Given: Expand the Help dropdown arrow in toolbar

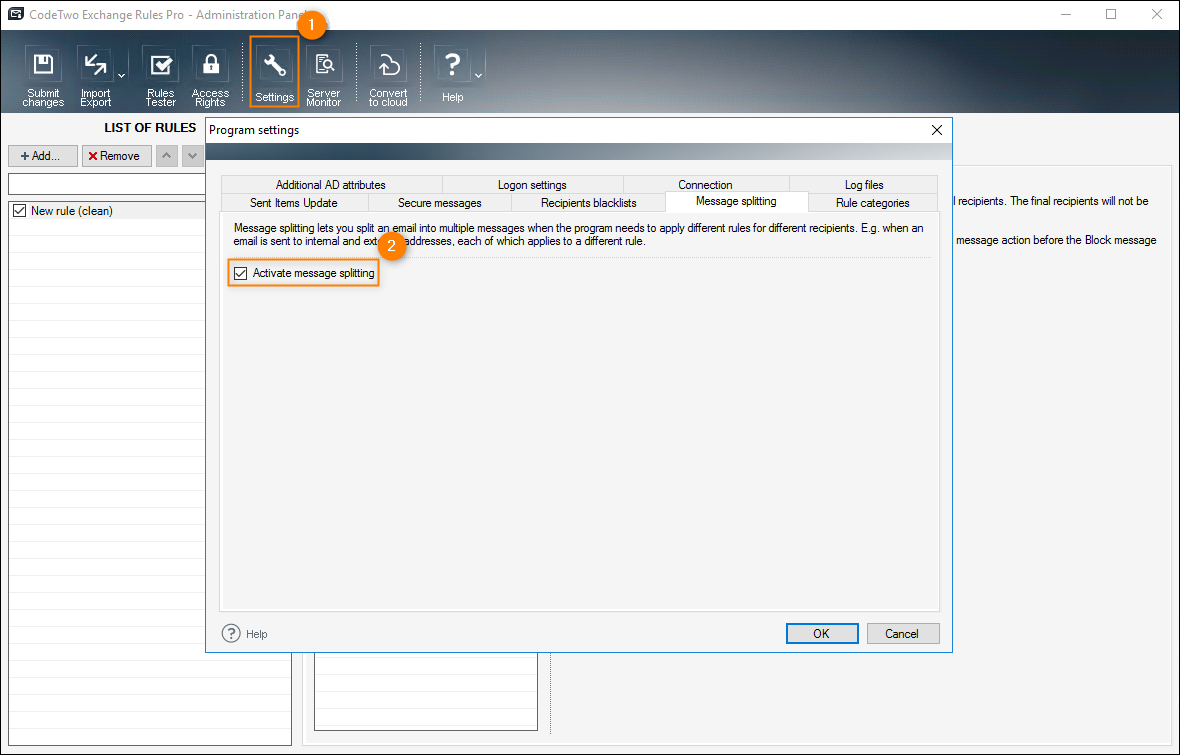Looking at the screenshot, I should pyautogui.click(x=478, y=76).
